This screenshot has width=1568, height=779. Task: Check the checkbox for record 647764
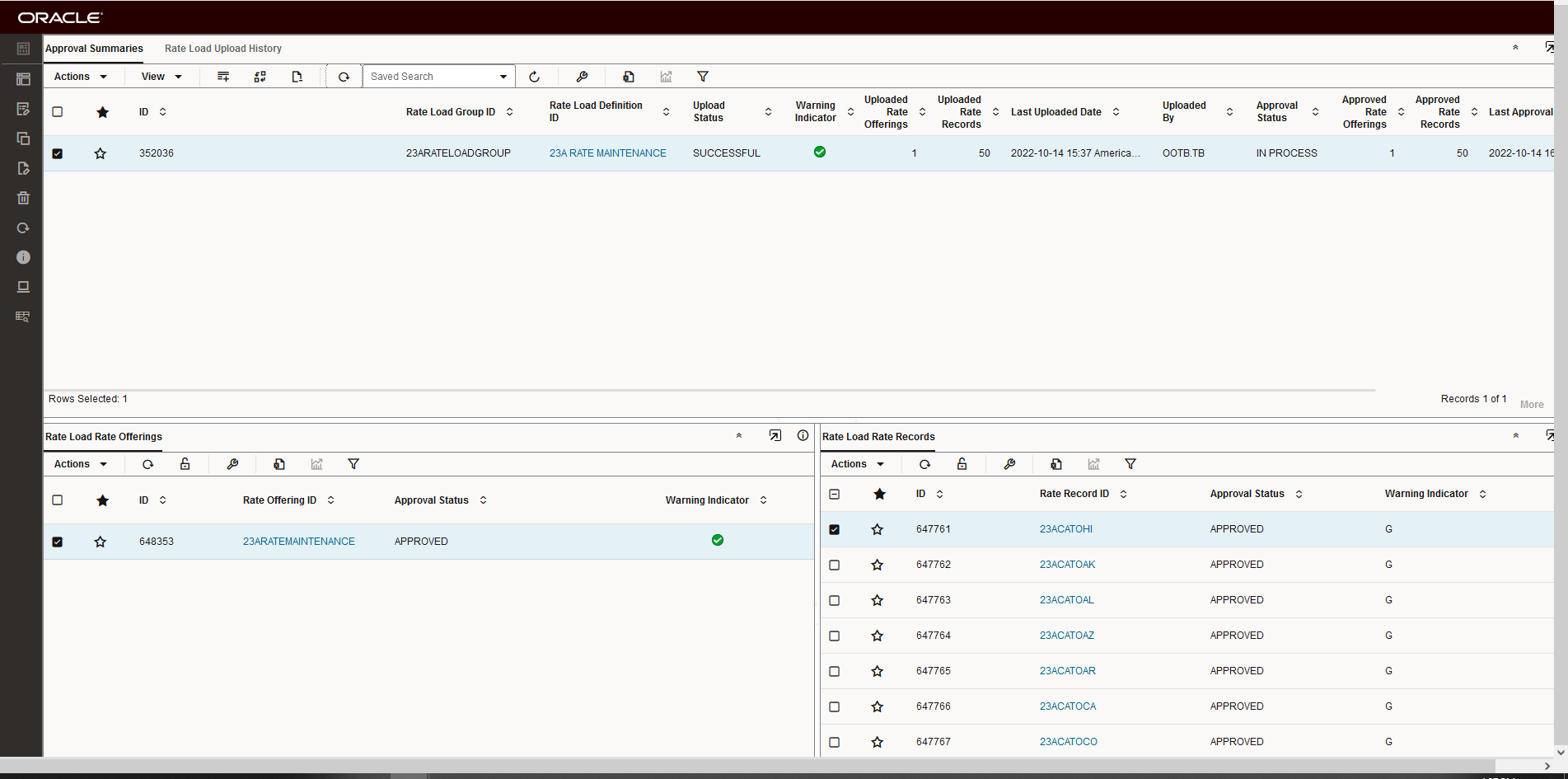click(x=835, y=636)
